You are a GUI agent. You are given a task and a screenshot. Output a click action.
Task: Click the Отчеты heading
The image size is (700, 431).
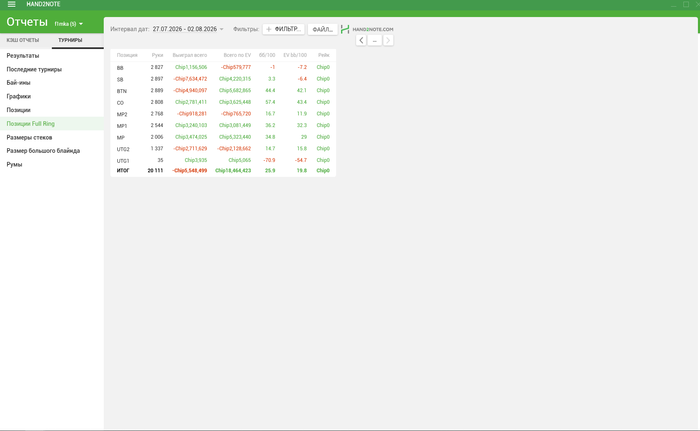point(27,22)
